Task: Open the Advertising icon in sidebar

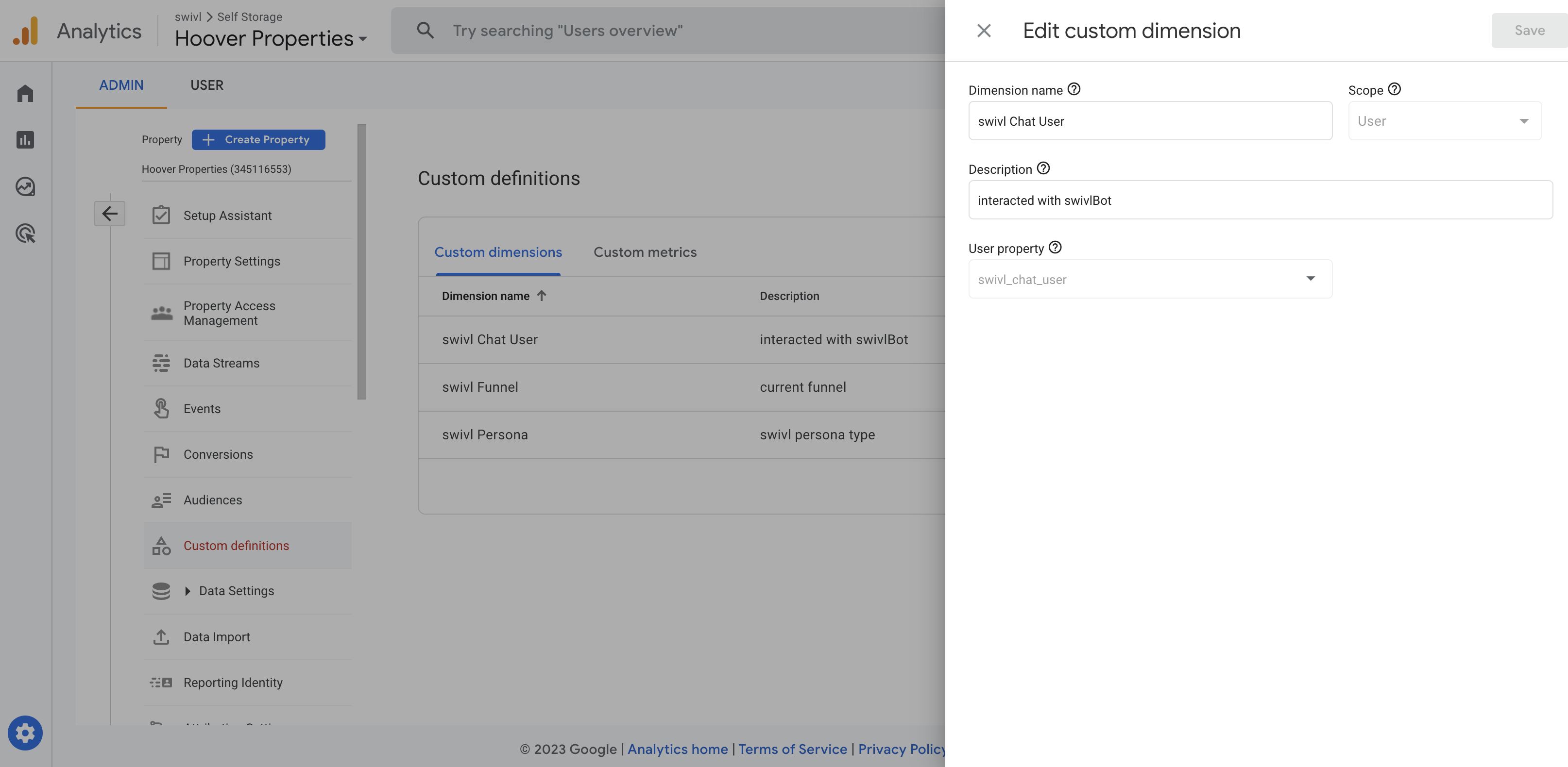Action: click(x=25, y=233)
